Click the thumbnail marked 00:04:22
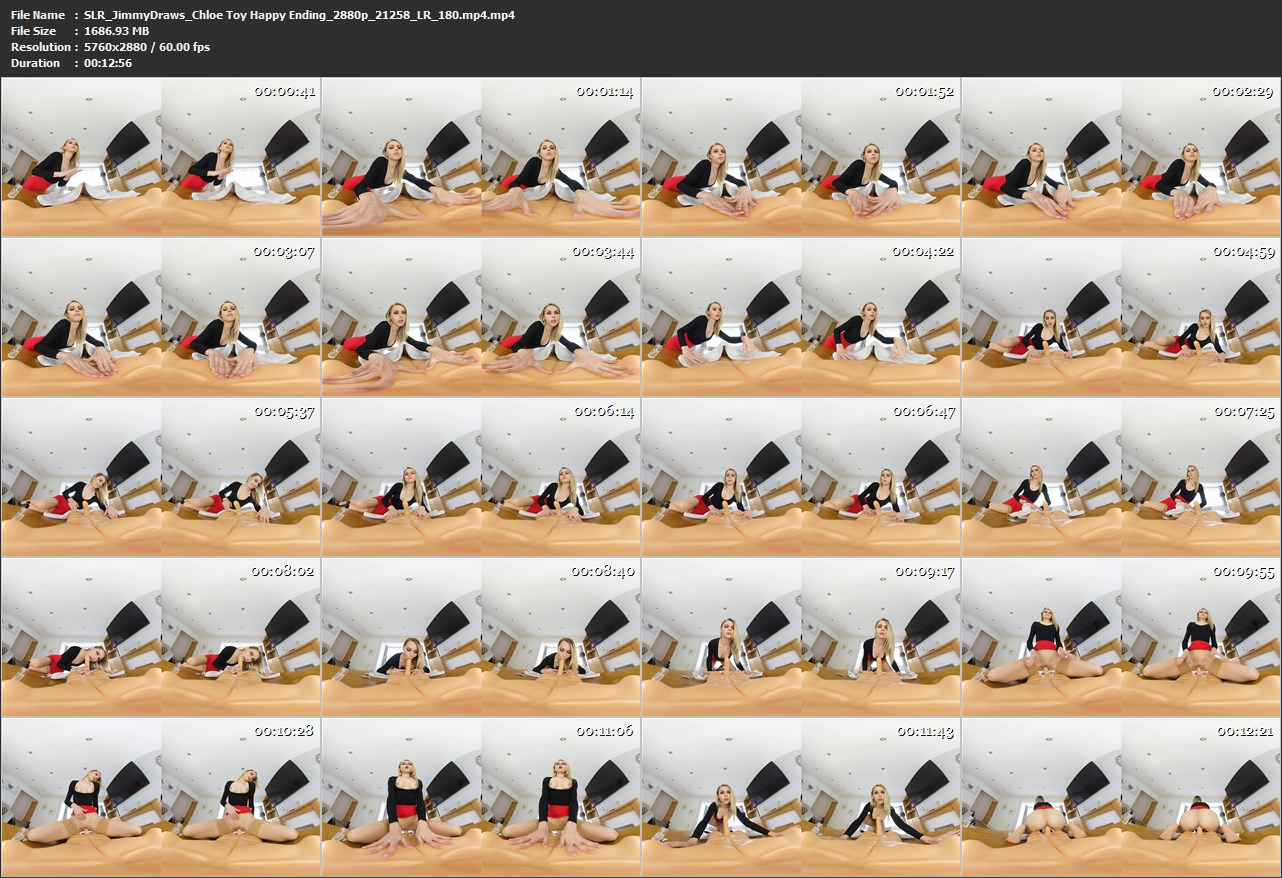This screenshot has width=1282, height=878. pyautogui.click(x=801, y=317)
